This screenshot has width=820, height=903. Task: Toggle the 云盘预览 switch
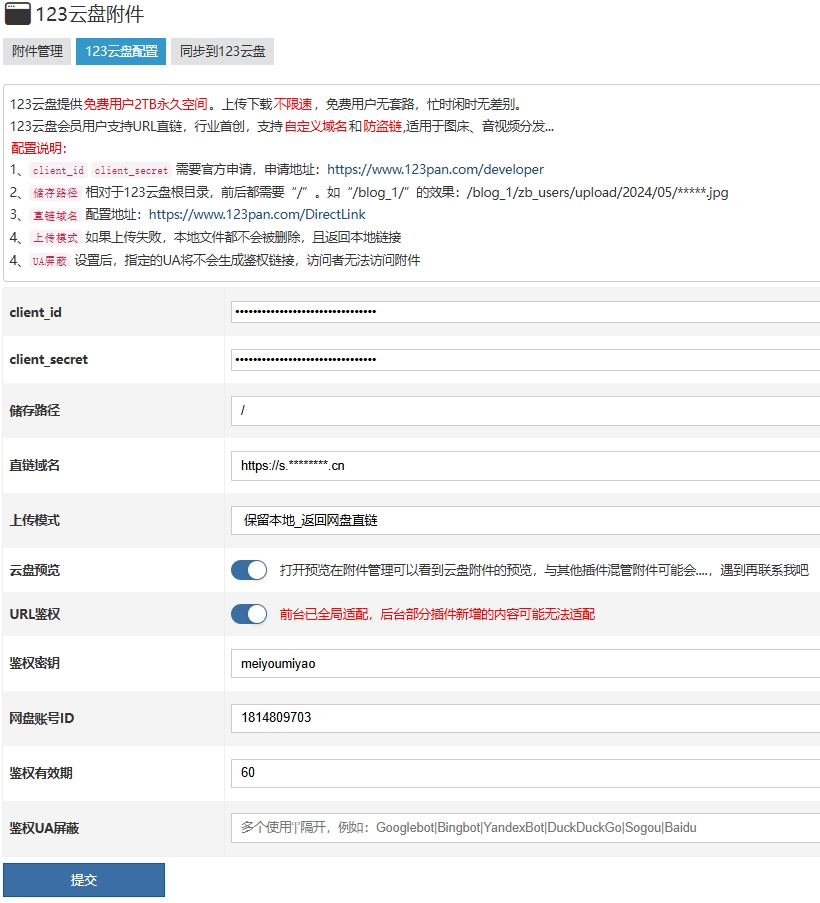[249, 570]
